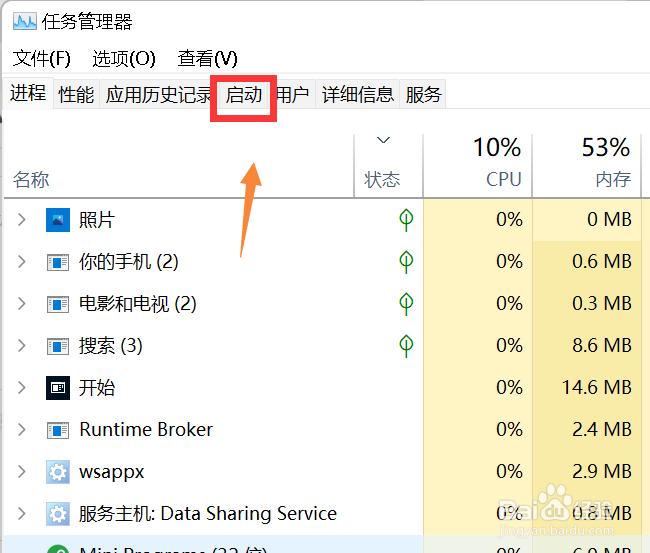This screenshot has width=650, height=553.
Task: Select the Runtime Broker process name
Action: tap(146, 429)
